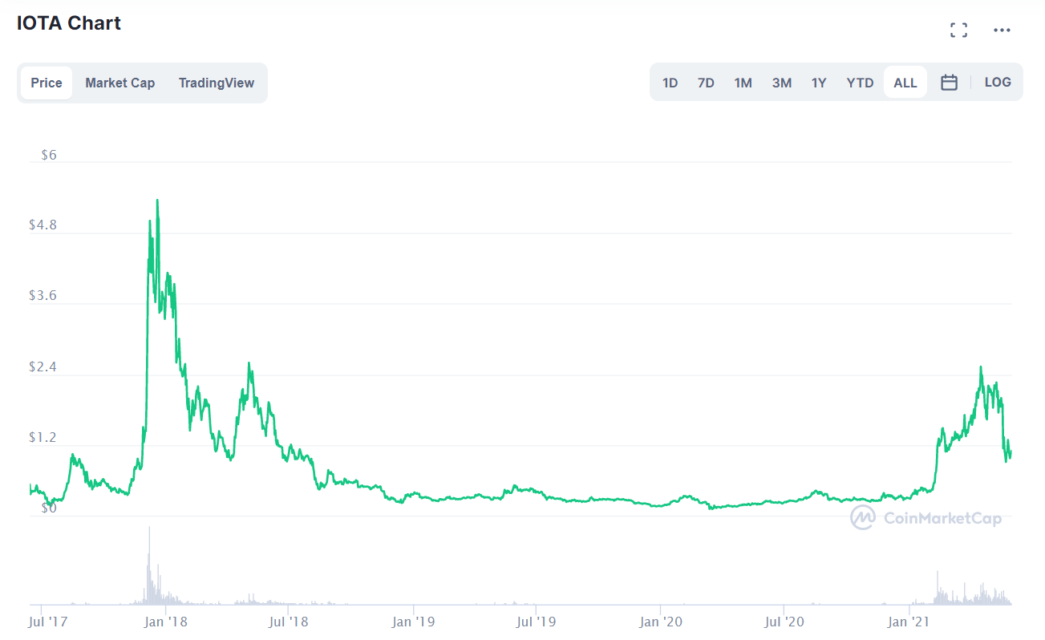Select the ALL time range
Screen dimensions: 1045x640
point(905,83)
